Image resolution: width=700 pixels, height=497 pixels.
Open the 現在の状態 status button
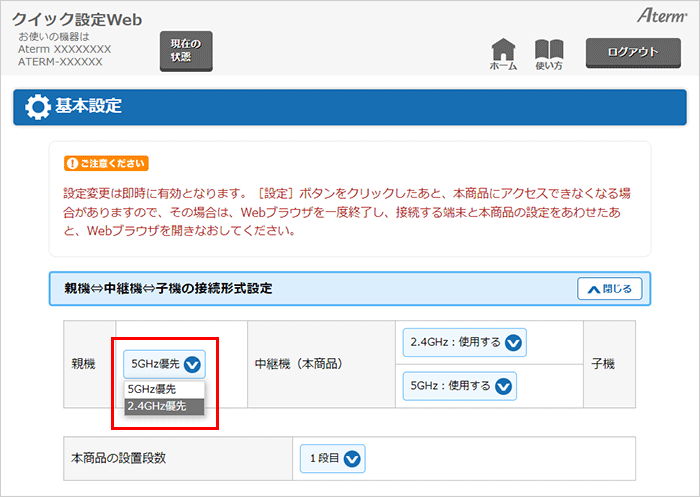(186, 51)
